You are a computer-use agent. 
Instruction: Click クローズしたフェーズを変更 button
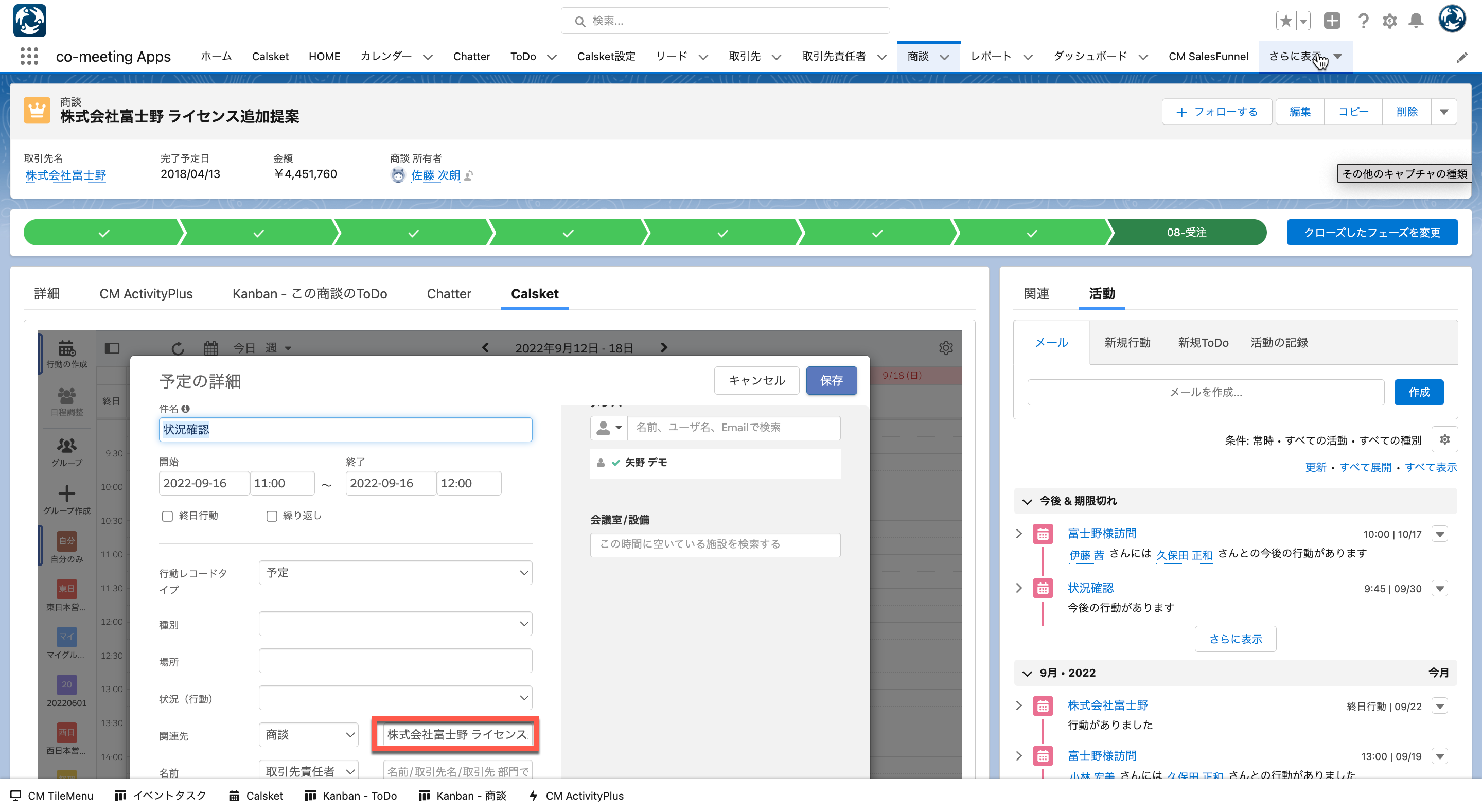[x=1371, y=233]
